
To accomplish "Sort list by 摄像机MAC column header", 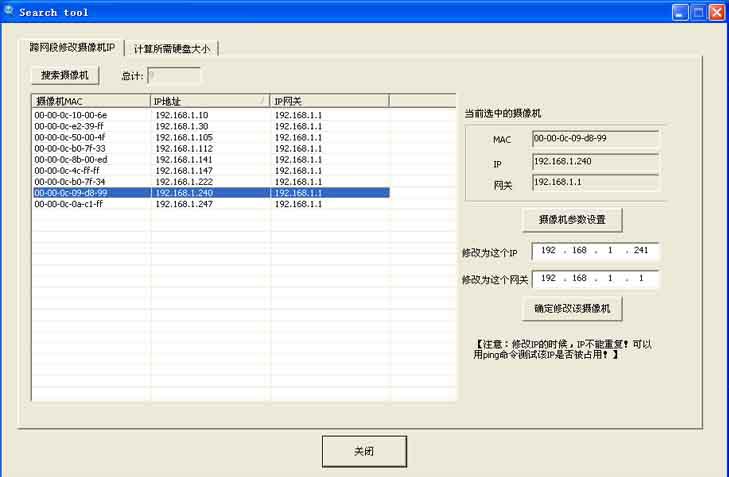I will click(90, 101).
